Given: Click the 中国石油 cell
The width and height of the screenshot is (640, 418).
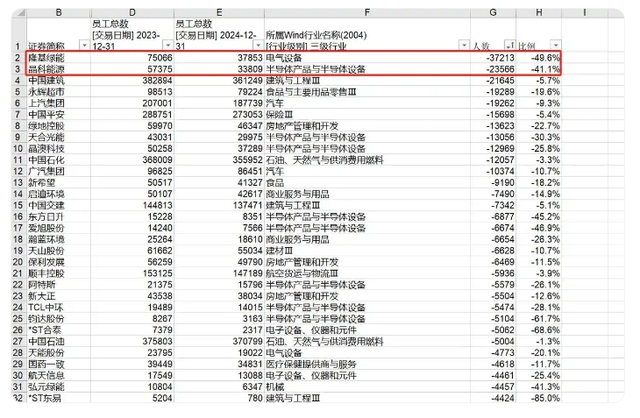Looking at the screenshot, I should coord(59,341).
